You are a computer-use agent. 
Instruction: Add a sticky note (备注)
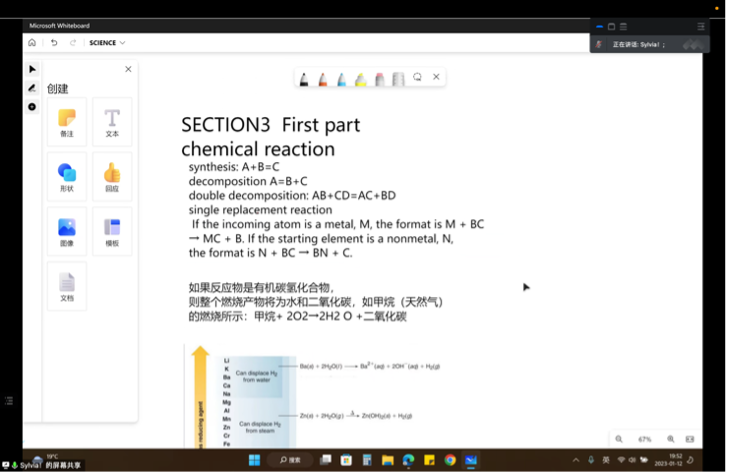(67, 122)
